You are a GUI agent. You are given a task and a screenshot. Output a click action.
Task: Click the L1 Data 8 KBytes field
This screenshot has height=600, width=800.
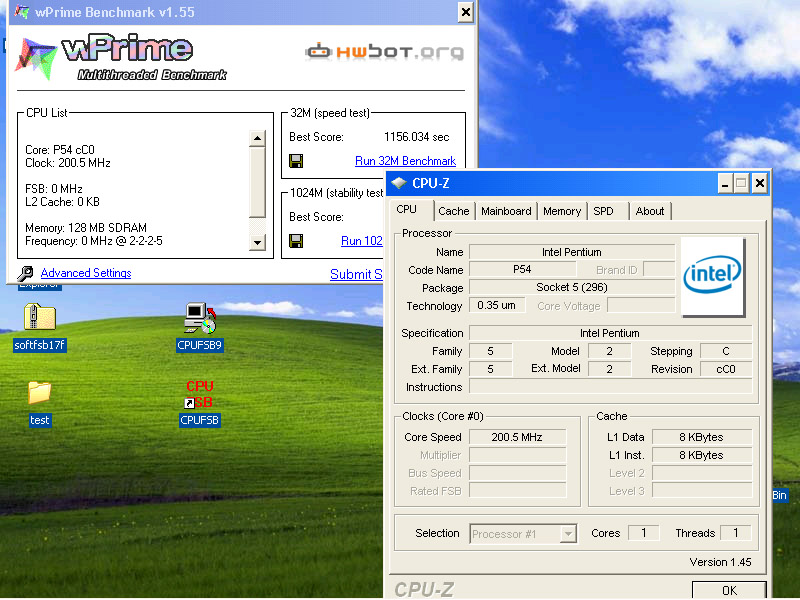[702, 437]
